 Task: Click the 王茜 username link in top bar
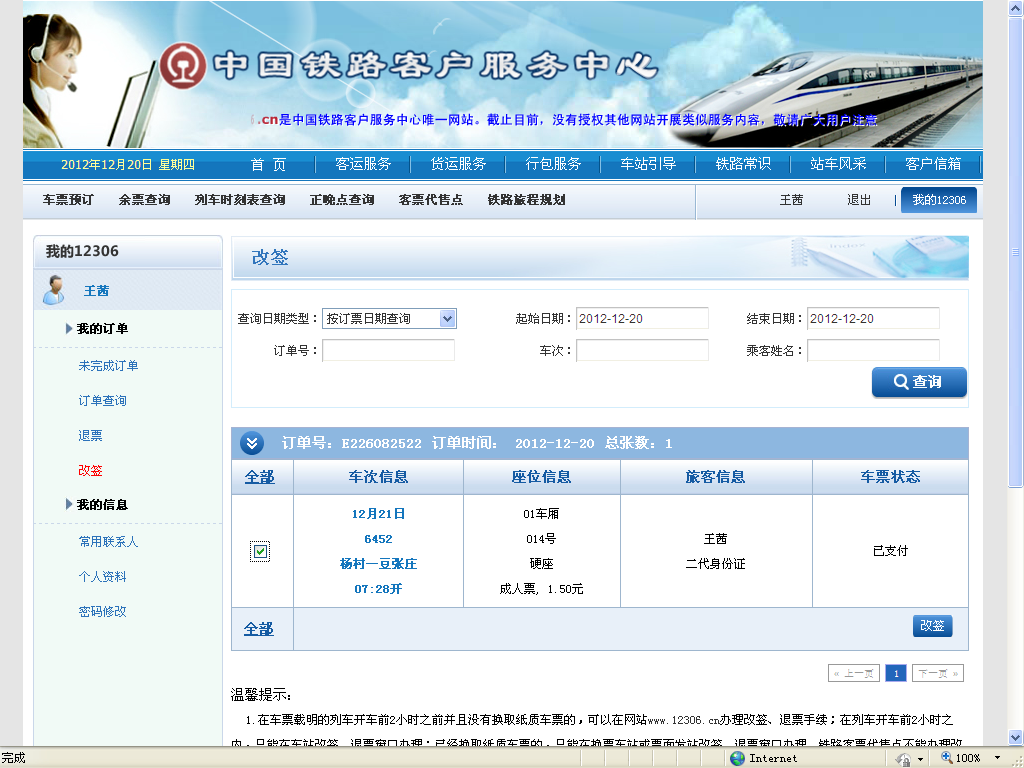pyautogui.click(x=791, y=200)
